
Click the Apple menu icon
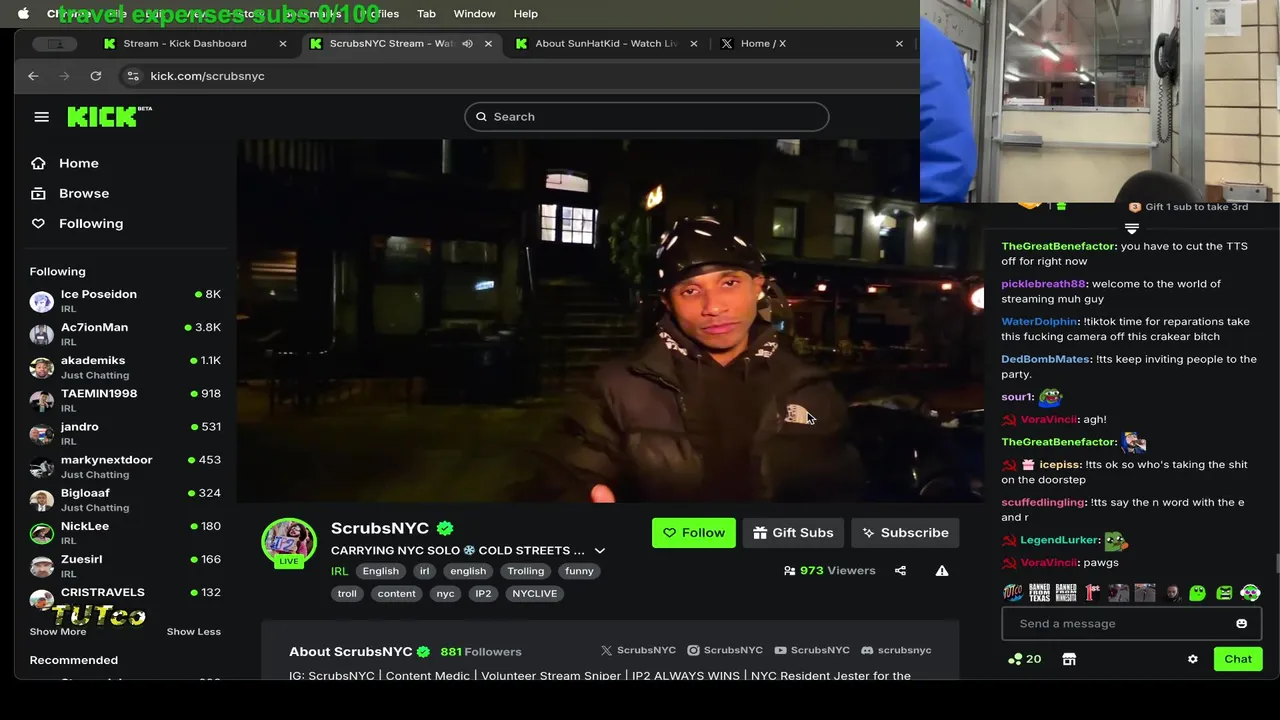24,14
